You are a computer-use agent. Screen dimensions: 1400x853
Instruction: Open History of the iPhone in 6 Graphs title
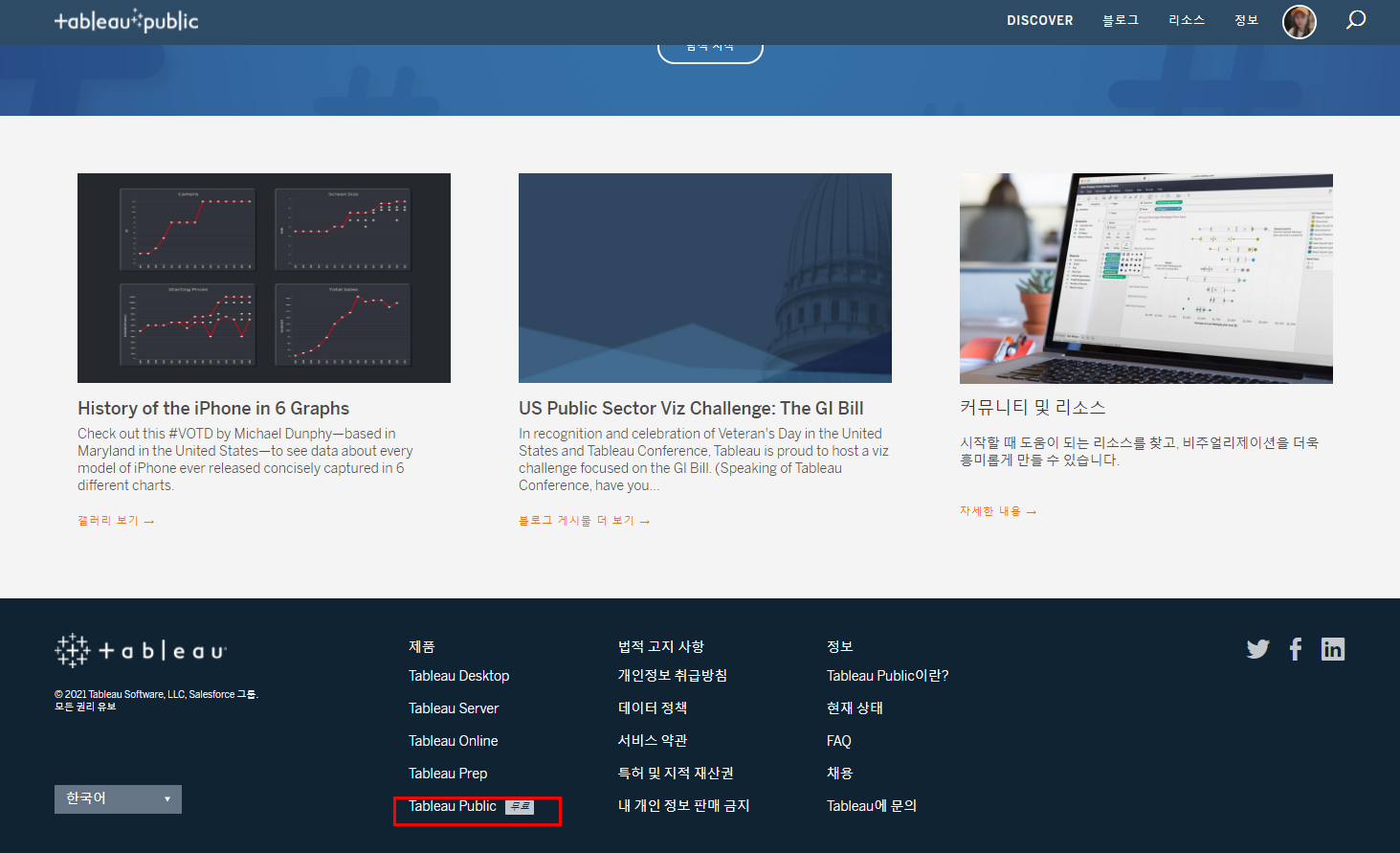(x=213, y=409)
